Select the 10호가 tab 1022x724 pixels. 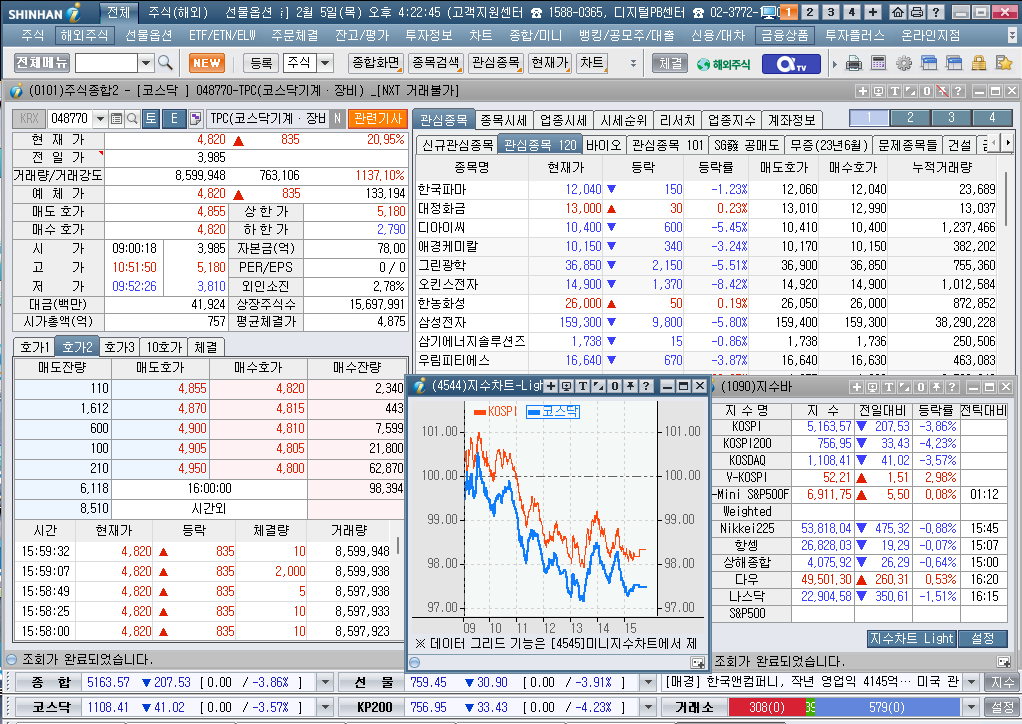[164, 347]
